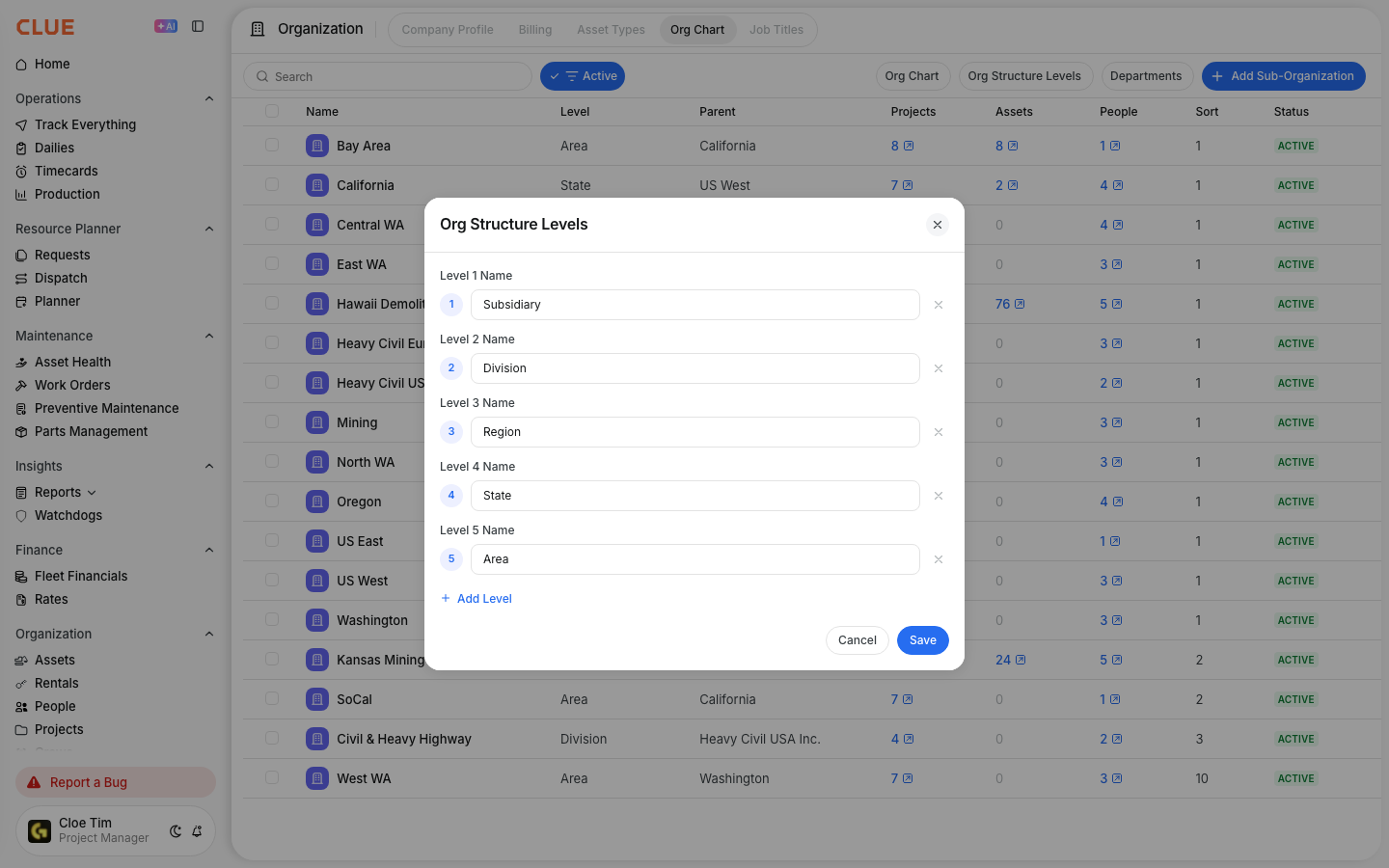
Task: Check the Bay Area row checkbox
Action: tap(272, 145)
